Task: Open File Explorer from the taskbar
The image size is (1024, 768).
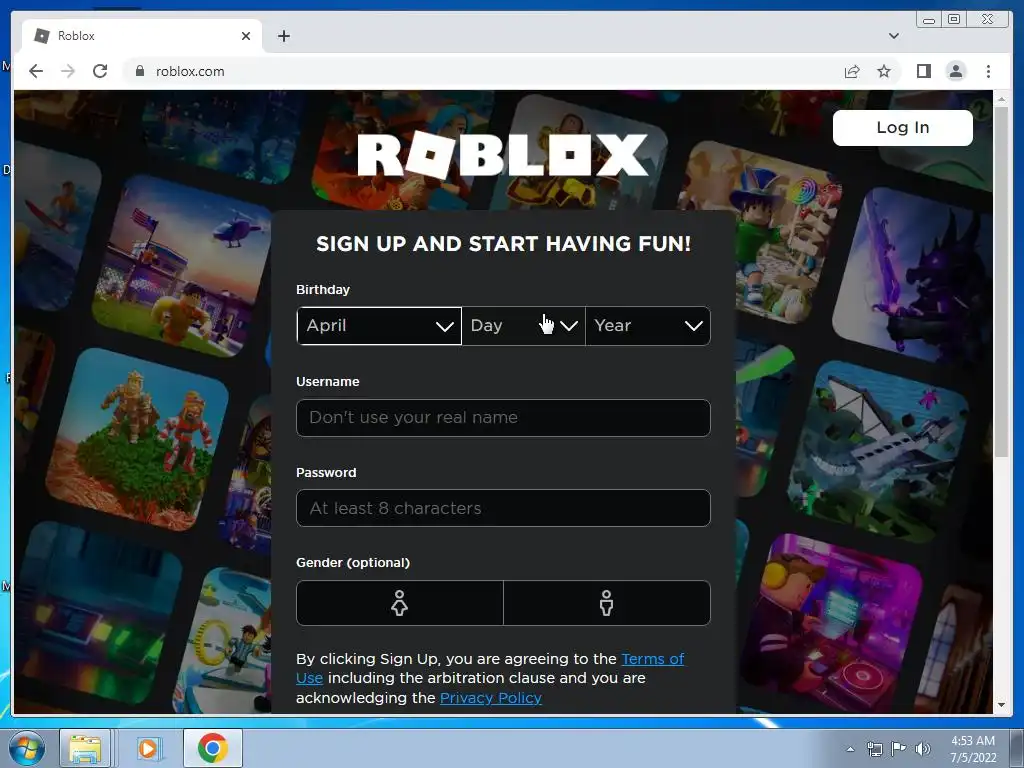Action: (x=85, y=748)
